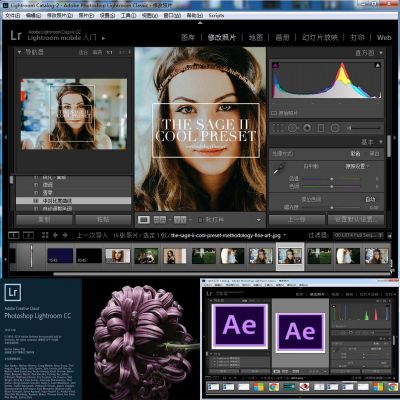This screenshot has height=400, width=400.
Task: Select the Crop Overlay tool
Action: pyautogui.click(x=278, y=128)
